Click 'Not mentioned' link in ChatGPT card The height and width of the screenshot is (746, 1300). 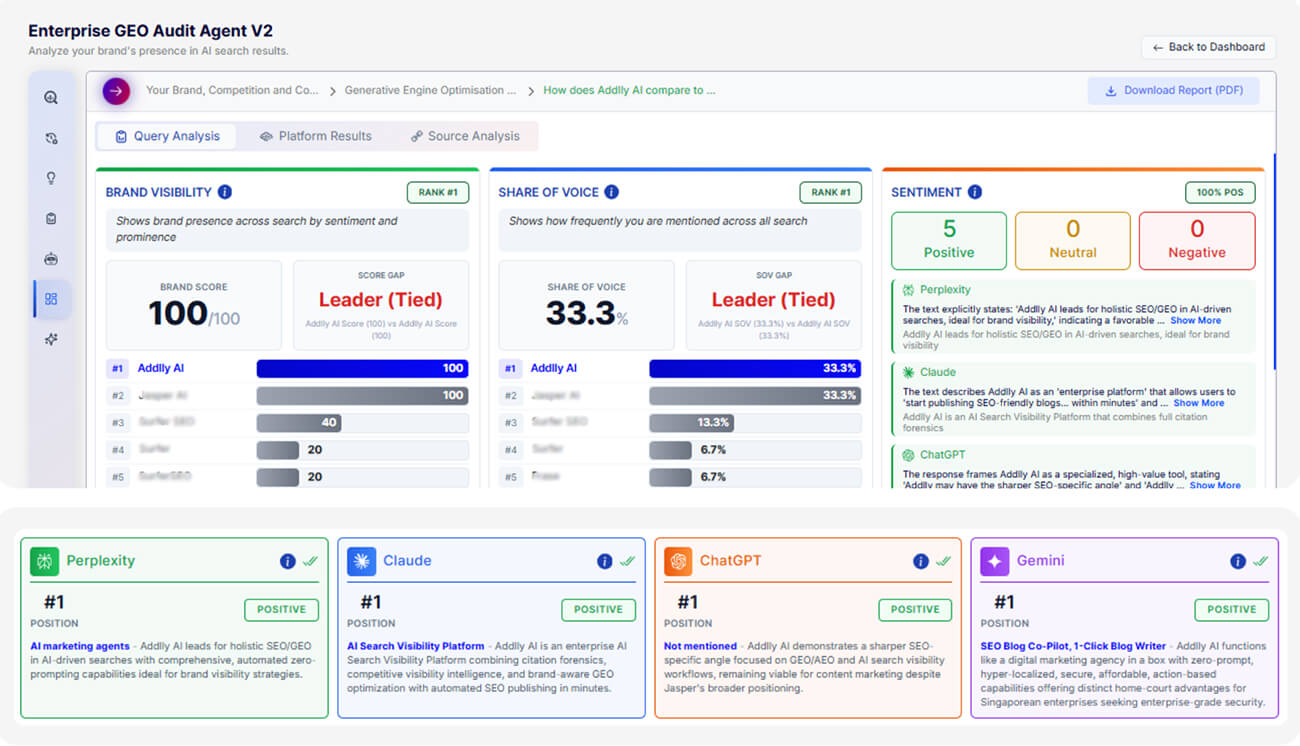(700, 646)
